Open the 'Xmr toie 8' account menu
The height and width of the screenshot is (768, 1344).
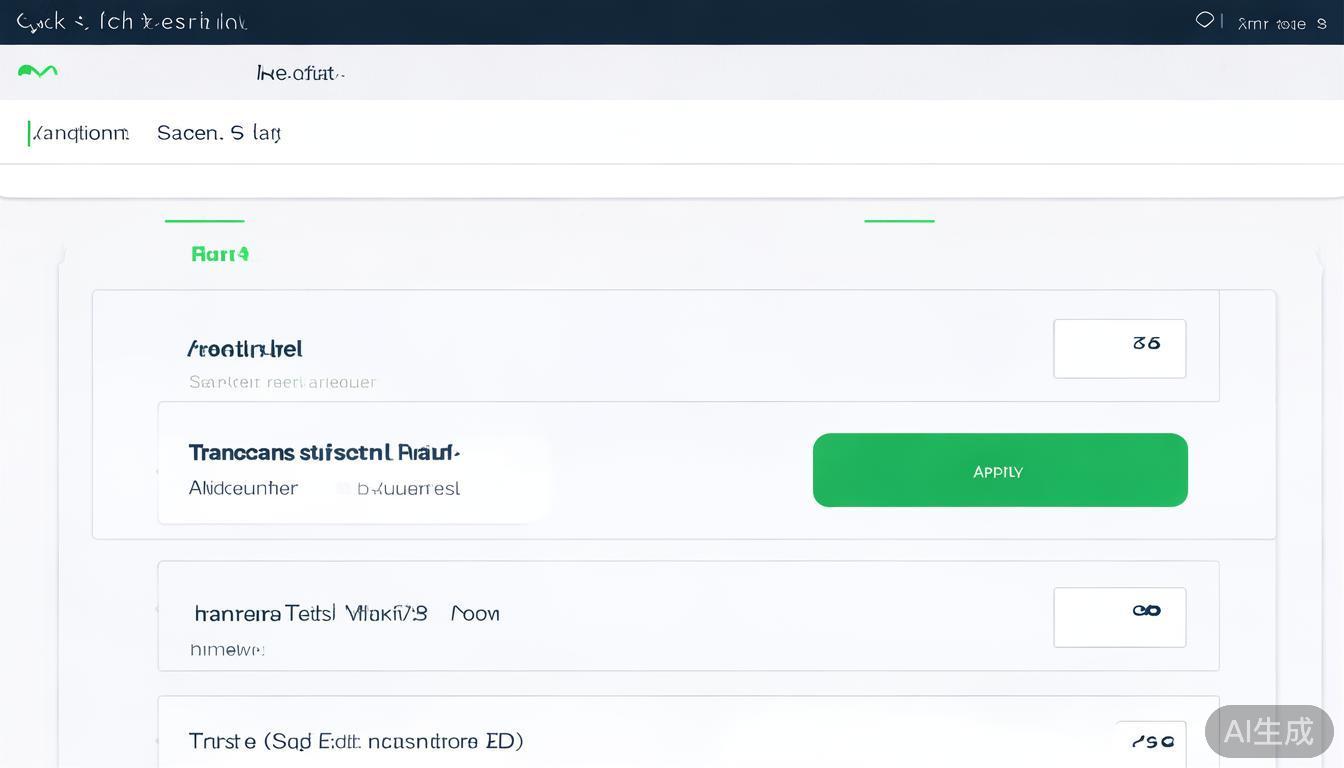1281,23
